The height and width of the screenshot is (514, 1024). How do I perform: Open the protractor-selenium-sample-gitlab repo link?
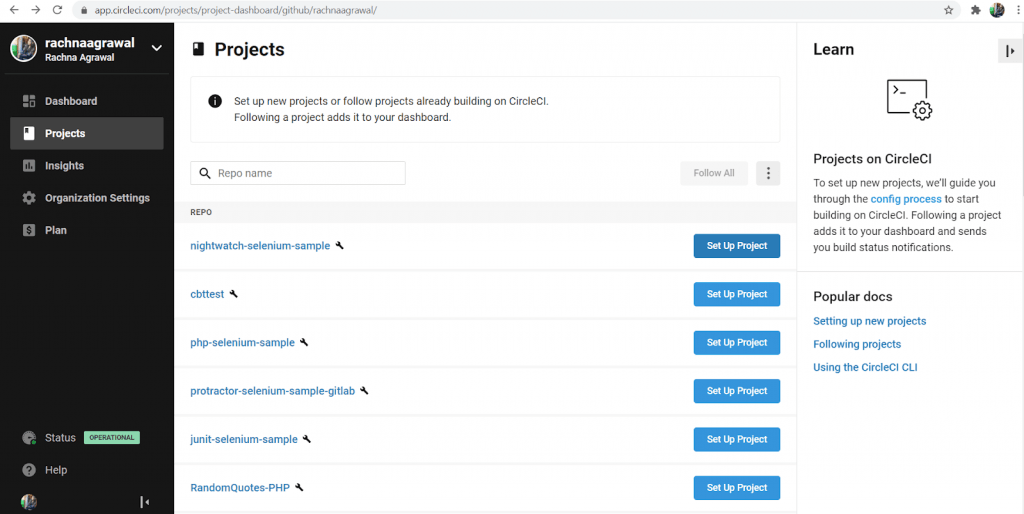pyautogui.click(x=272, y=391)
